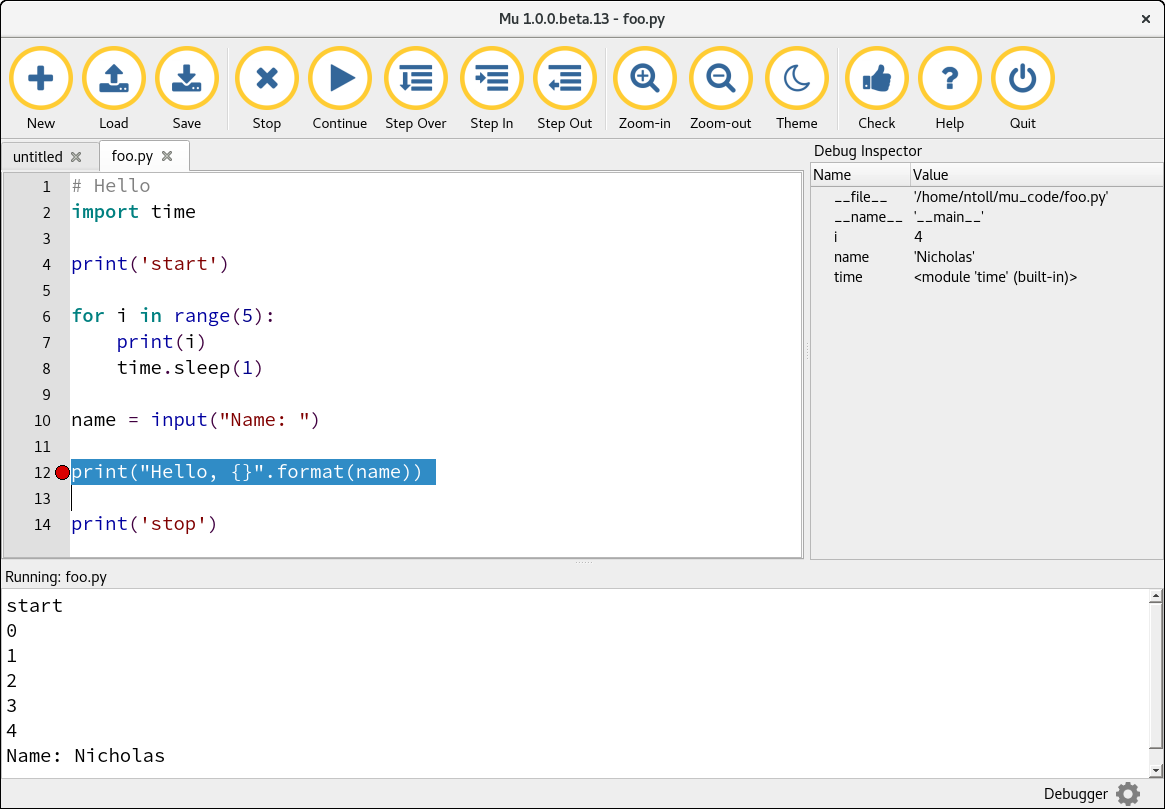Click the for i in range(5) line
Viewport: 1165px width, 809px height.
click(173, 316)
